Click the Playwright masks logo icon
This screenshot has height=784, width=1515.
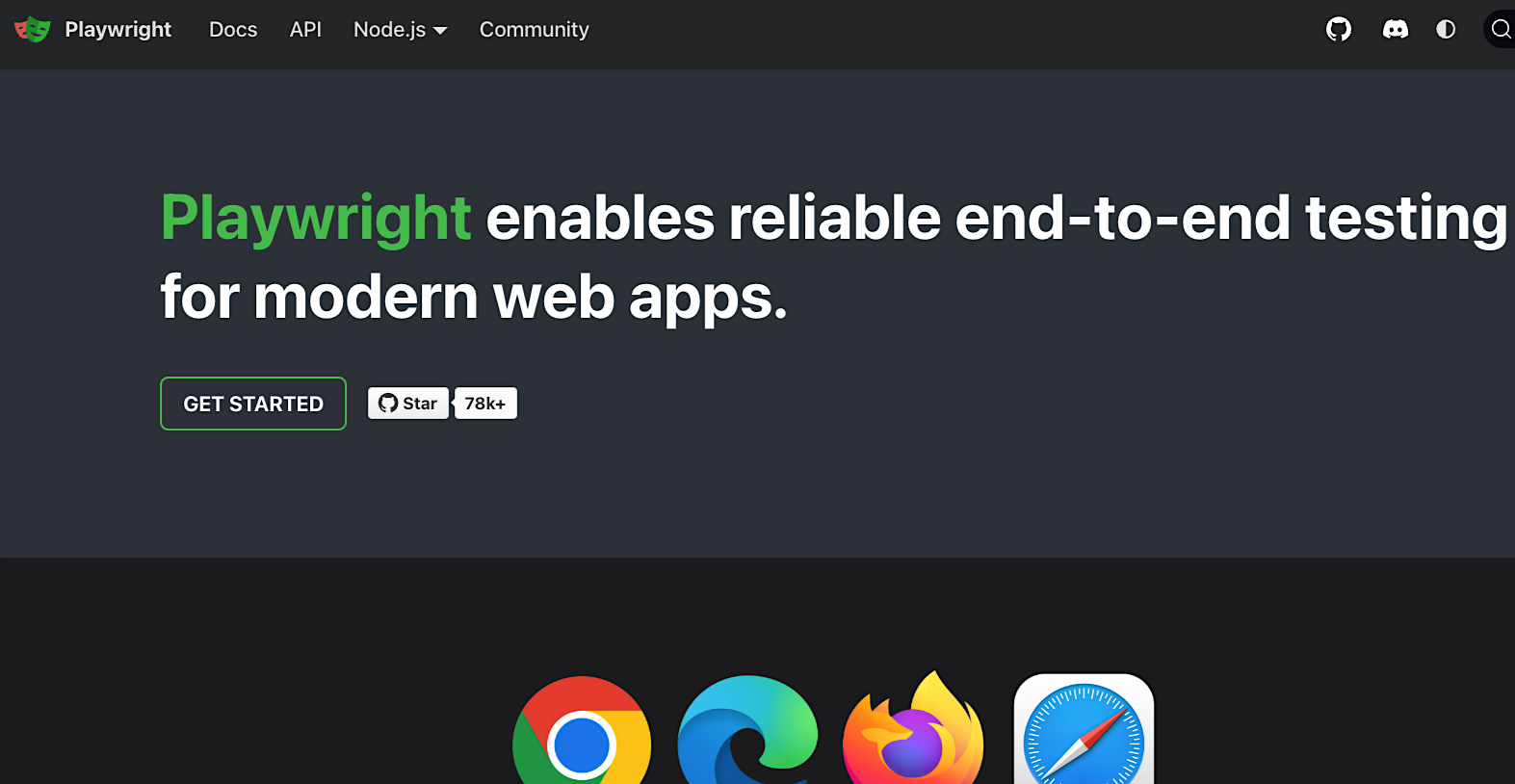[32, 30]
